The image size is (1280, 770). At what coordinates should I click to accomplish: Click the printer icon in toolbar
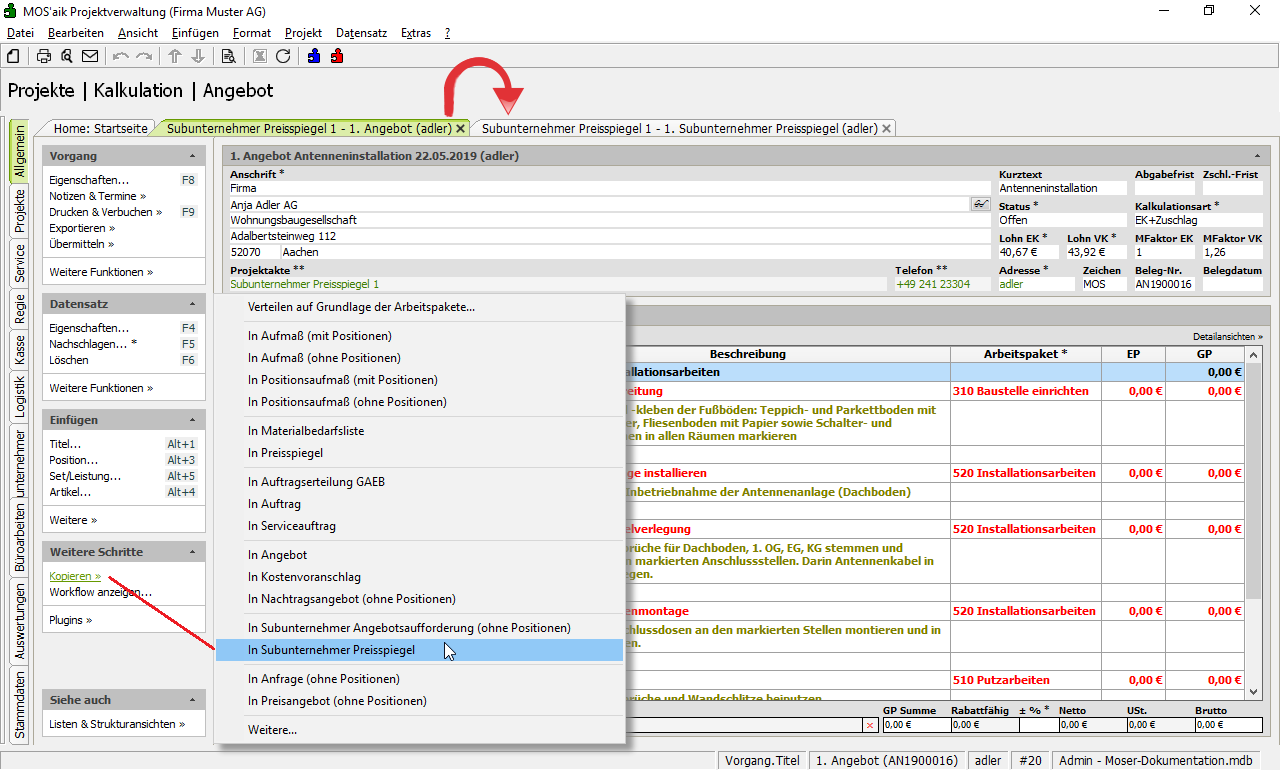(44, 56)
